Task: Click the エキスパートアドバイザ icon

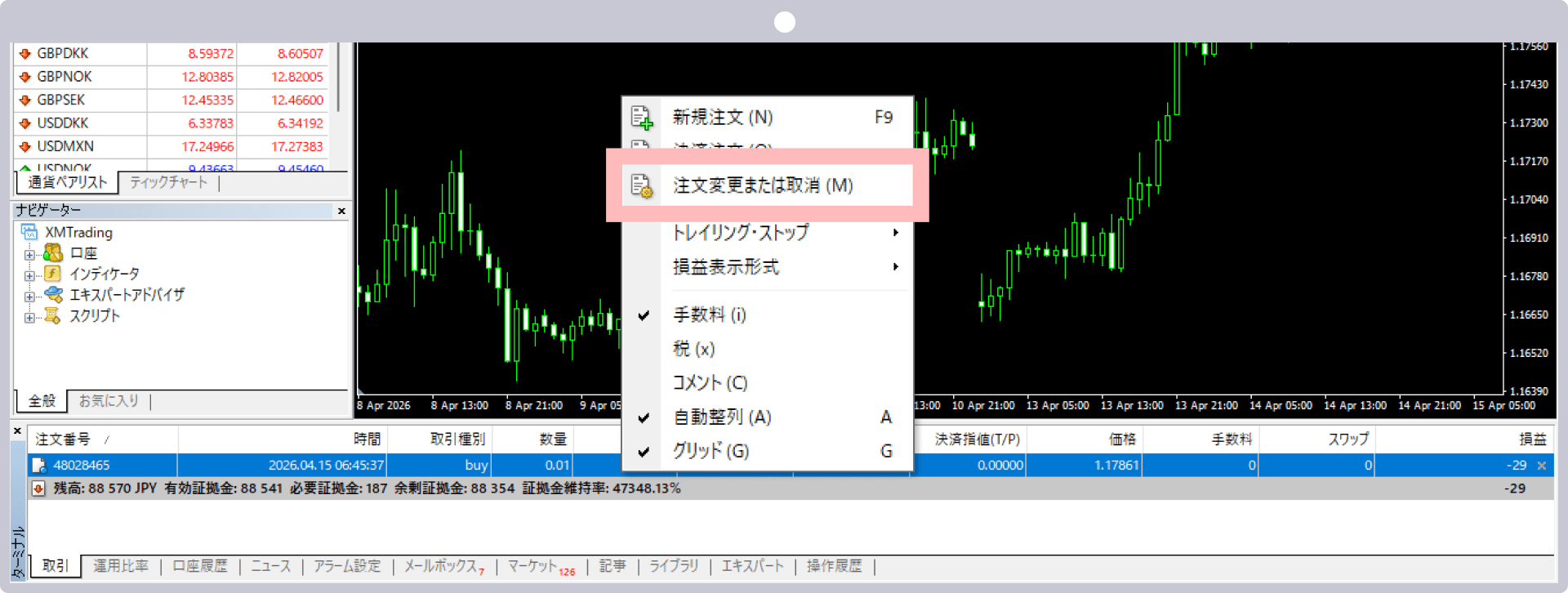Action: click(x=53, y=294)
